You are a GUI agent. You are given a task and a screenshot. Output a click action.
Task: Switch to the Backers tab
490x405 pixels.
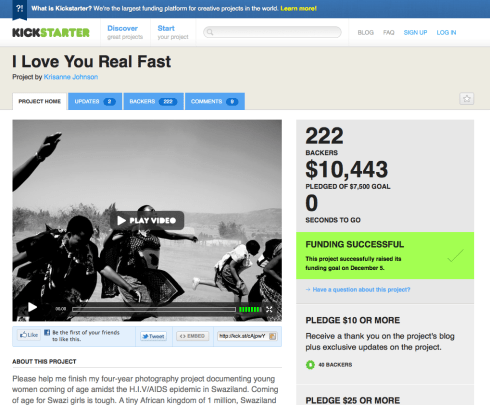coord(153,101)
